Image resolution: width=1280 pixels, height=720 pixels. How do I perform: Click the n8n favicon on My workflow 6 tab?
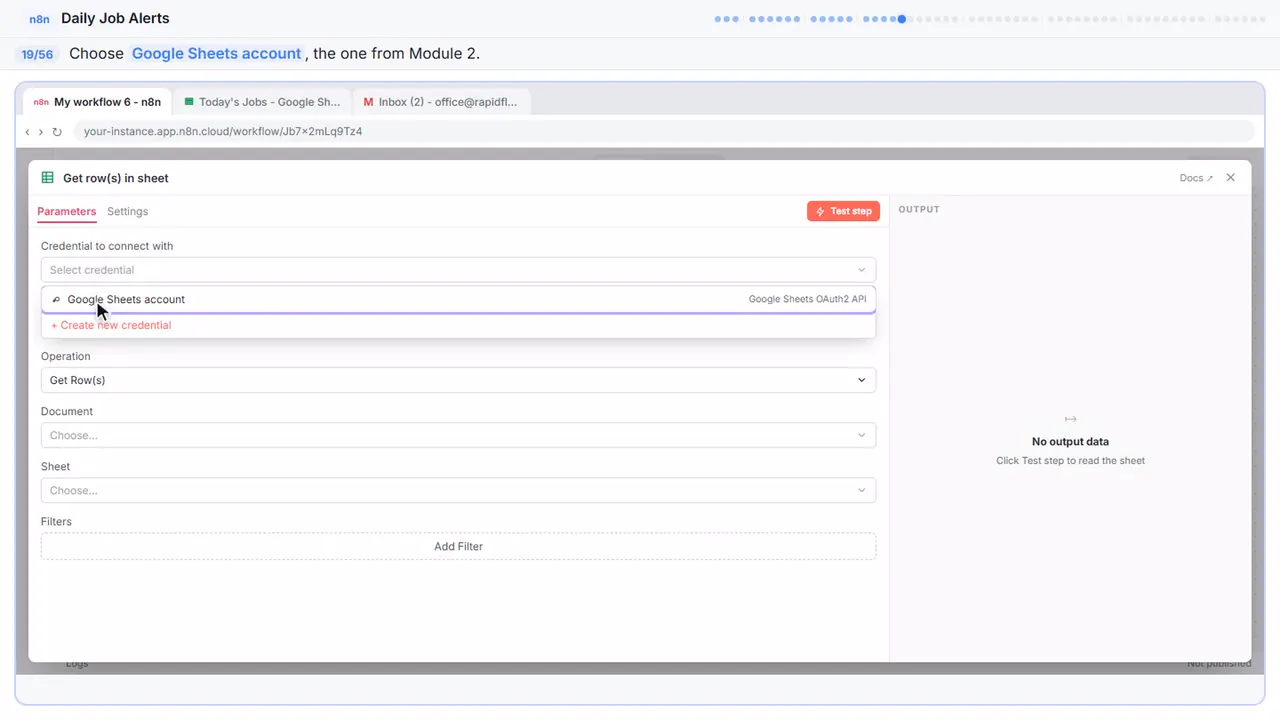tap(41, 102)
